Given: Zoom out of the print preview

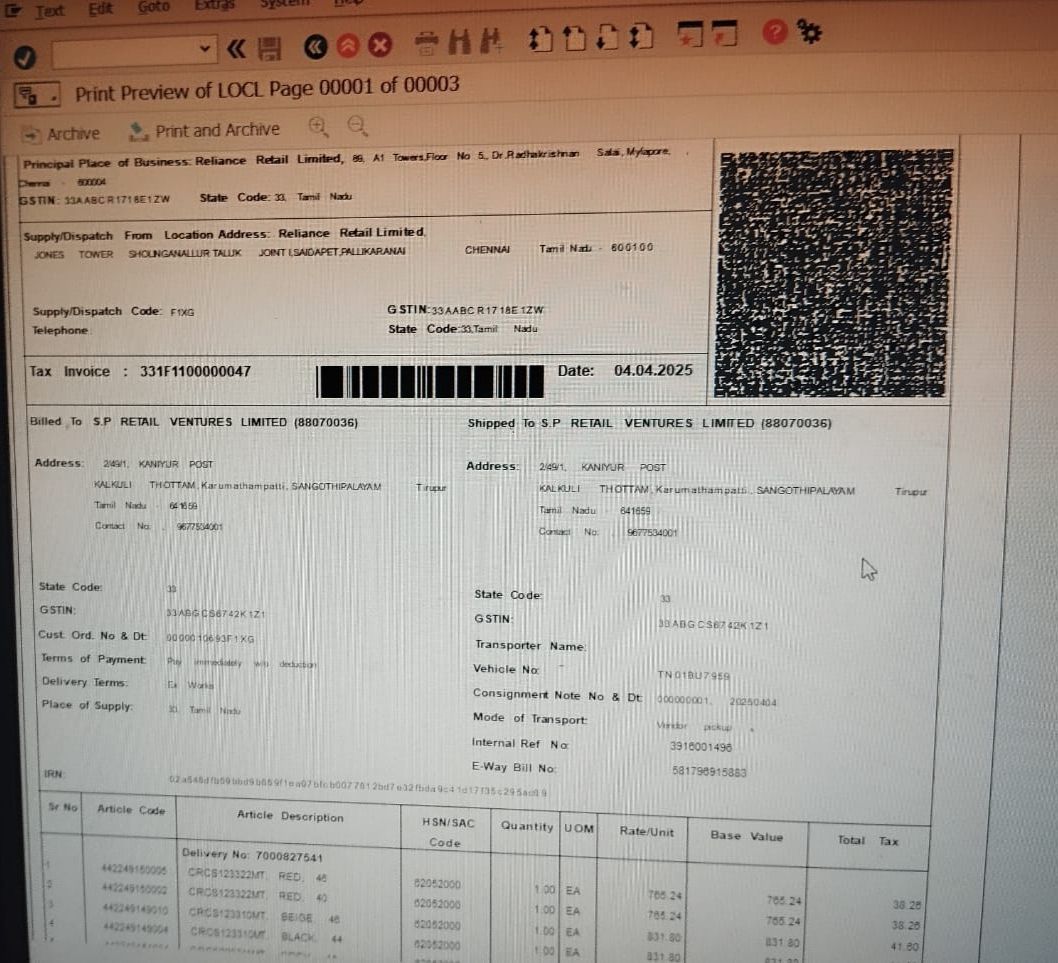Looking at the screenshot, I should tap(356, 125).
